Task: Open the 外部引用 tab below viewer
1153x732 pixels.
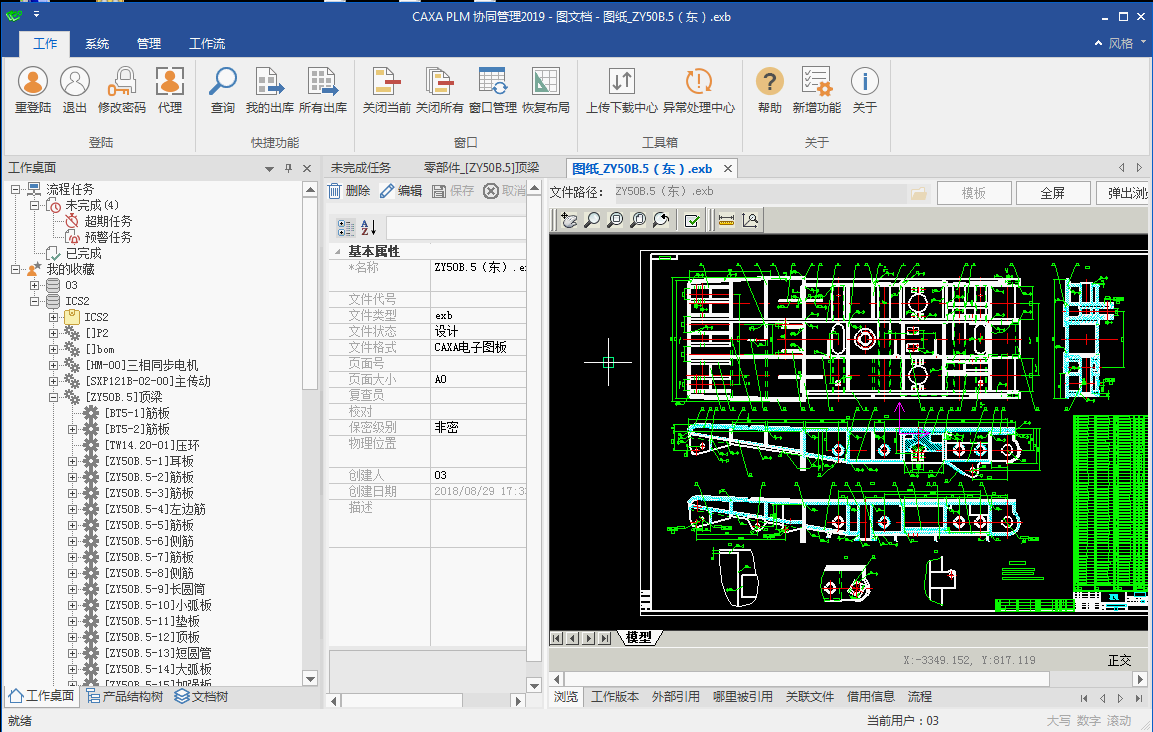Action: coord(675,697)
